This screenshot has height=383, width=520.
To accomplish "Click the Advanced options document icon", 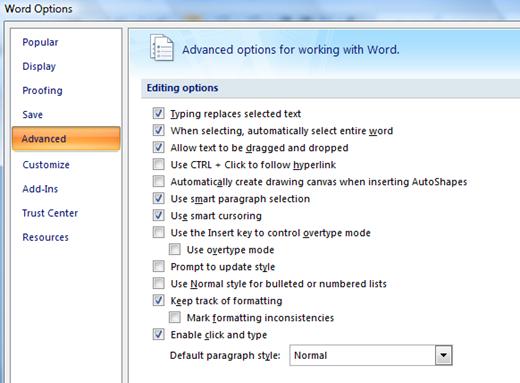I will [162, 48].
